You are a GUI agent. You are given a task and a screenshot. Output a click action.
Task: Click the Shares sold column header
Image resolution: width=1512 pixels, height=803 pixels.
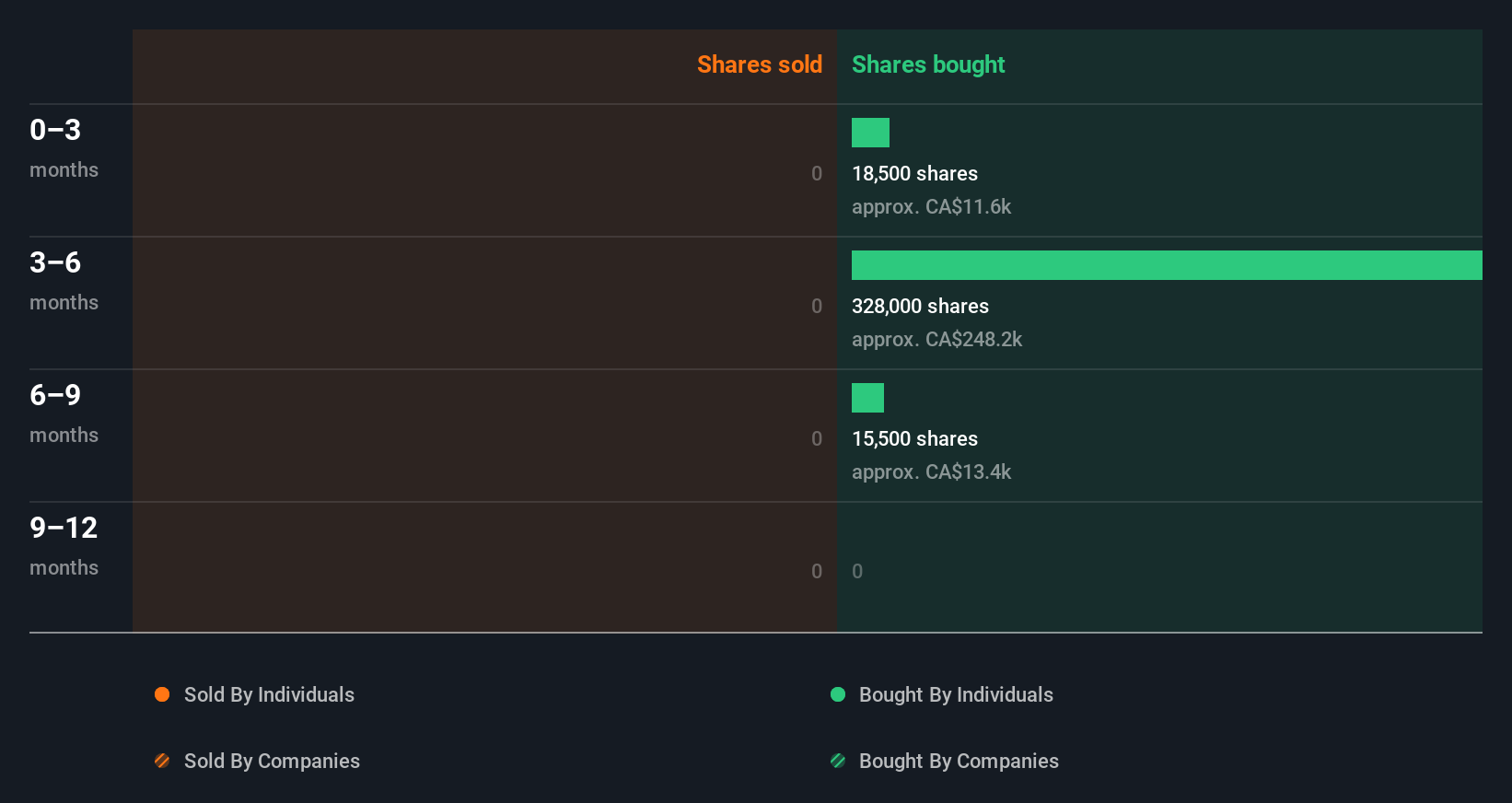(x=760, y=64)
